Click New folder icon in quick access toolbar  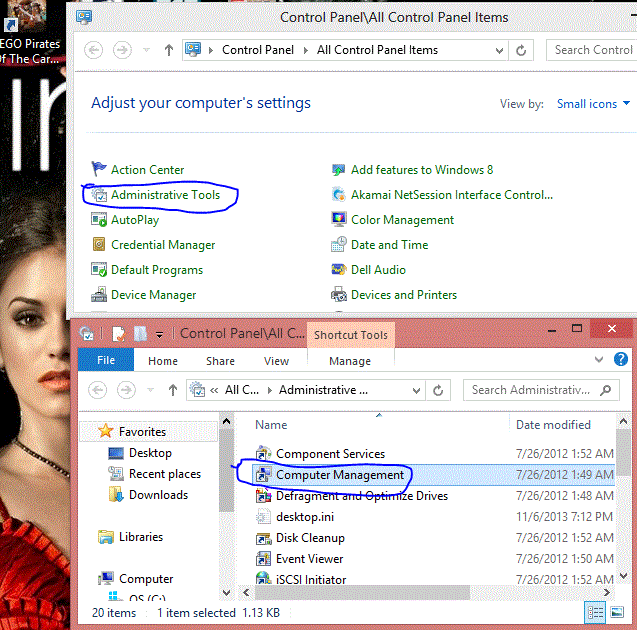point(140,334)
